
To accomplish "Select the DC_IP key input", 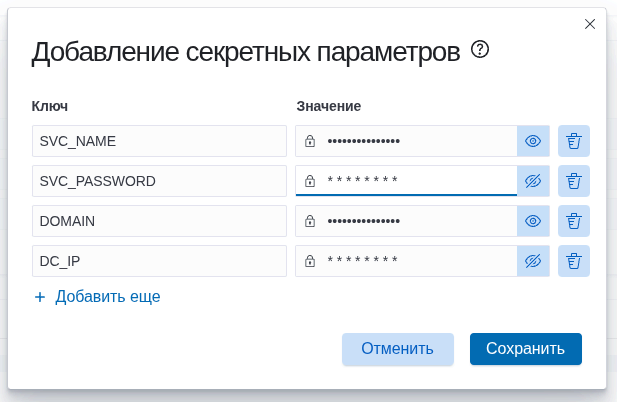I will pyautogui.click(x=159, y=261).
